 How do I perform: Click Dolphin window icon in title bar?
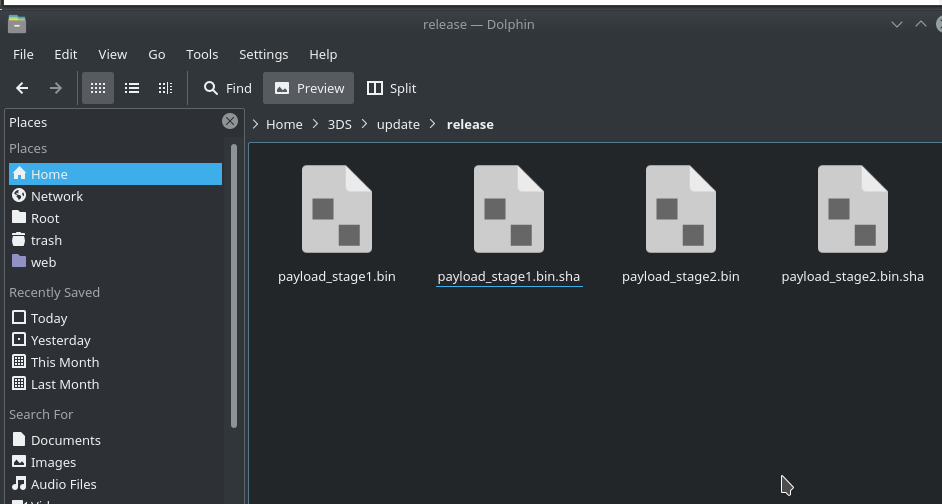tap(17, 24)
